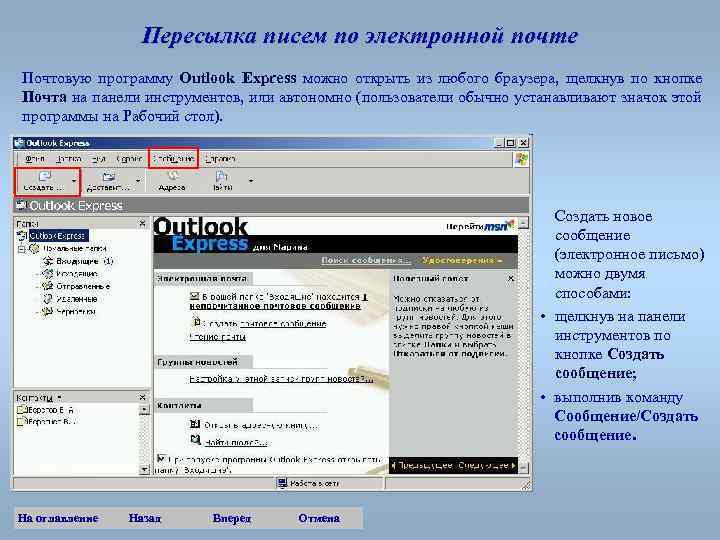Screen dimensions: 720x540
Task: Click the Входящие folder icon
Action: pos(48,261)
